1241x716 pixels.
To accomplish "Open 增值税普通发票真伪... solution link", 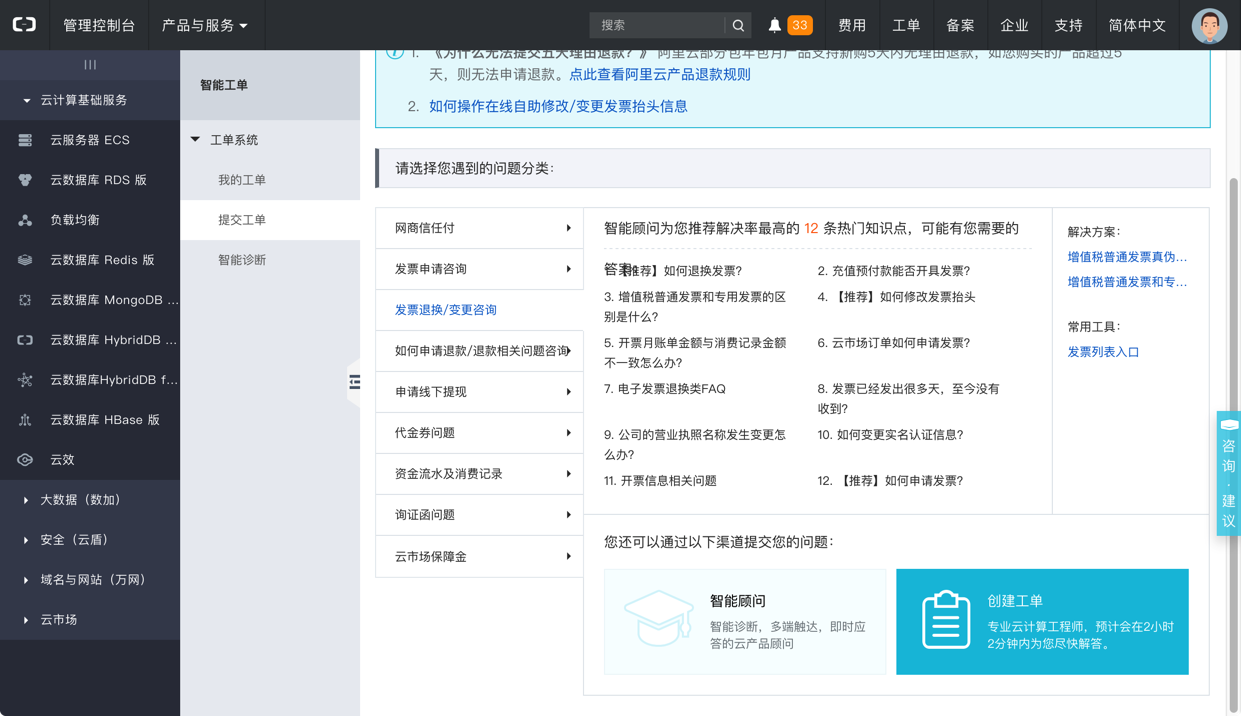I will pos(1127,257).
